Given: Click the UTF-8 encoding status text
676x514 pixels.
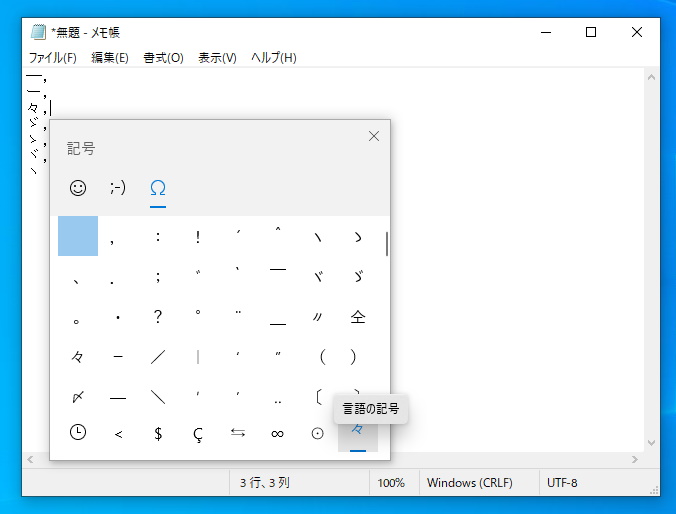Looking at the screenshot, I should [x=562, y=483].
